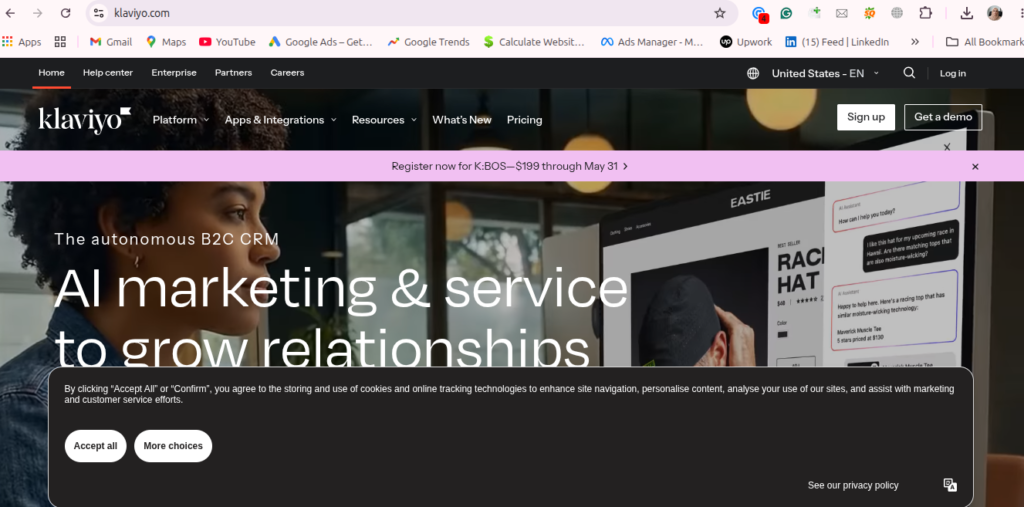Open Pricing in main navigation

point(524,120)
